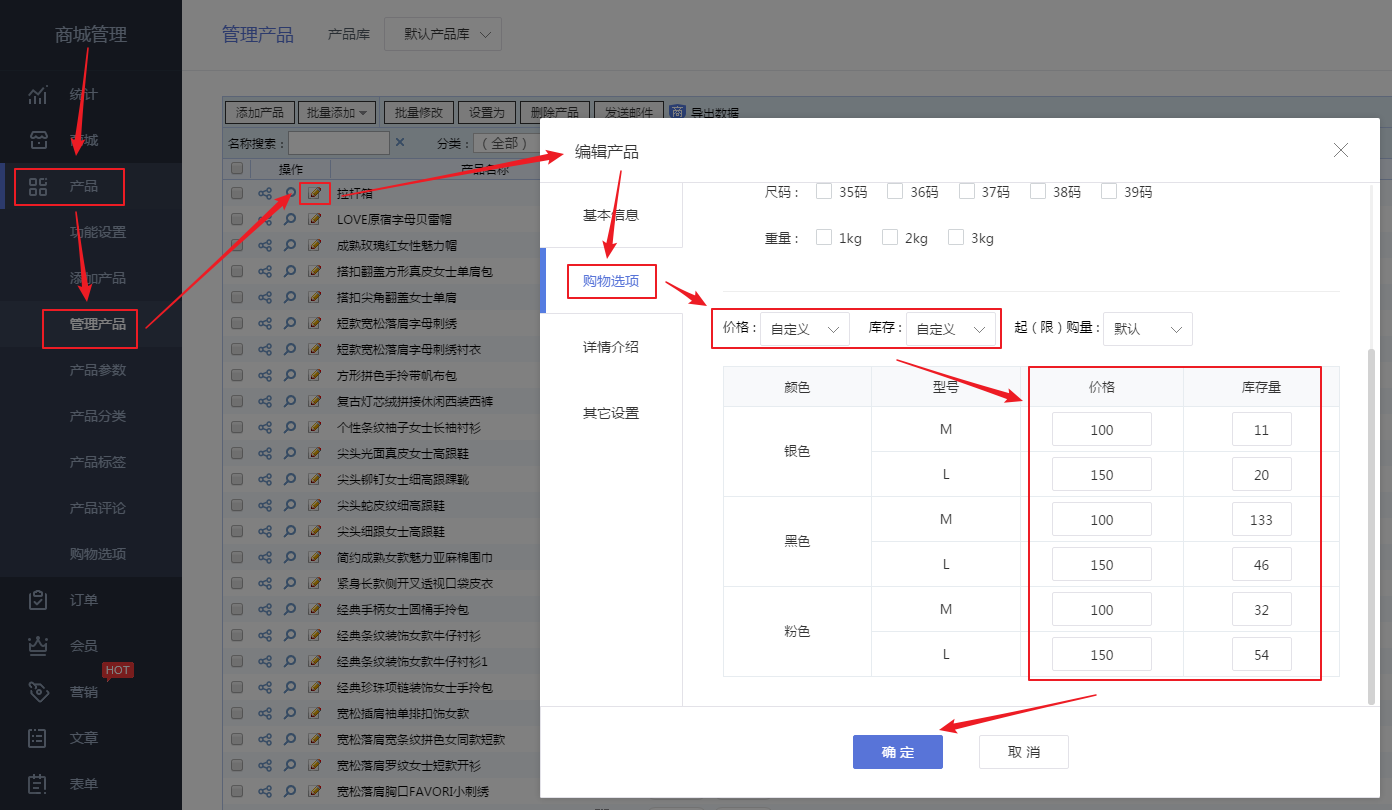Check the 1kg weight checkbox

pos(824,237)
